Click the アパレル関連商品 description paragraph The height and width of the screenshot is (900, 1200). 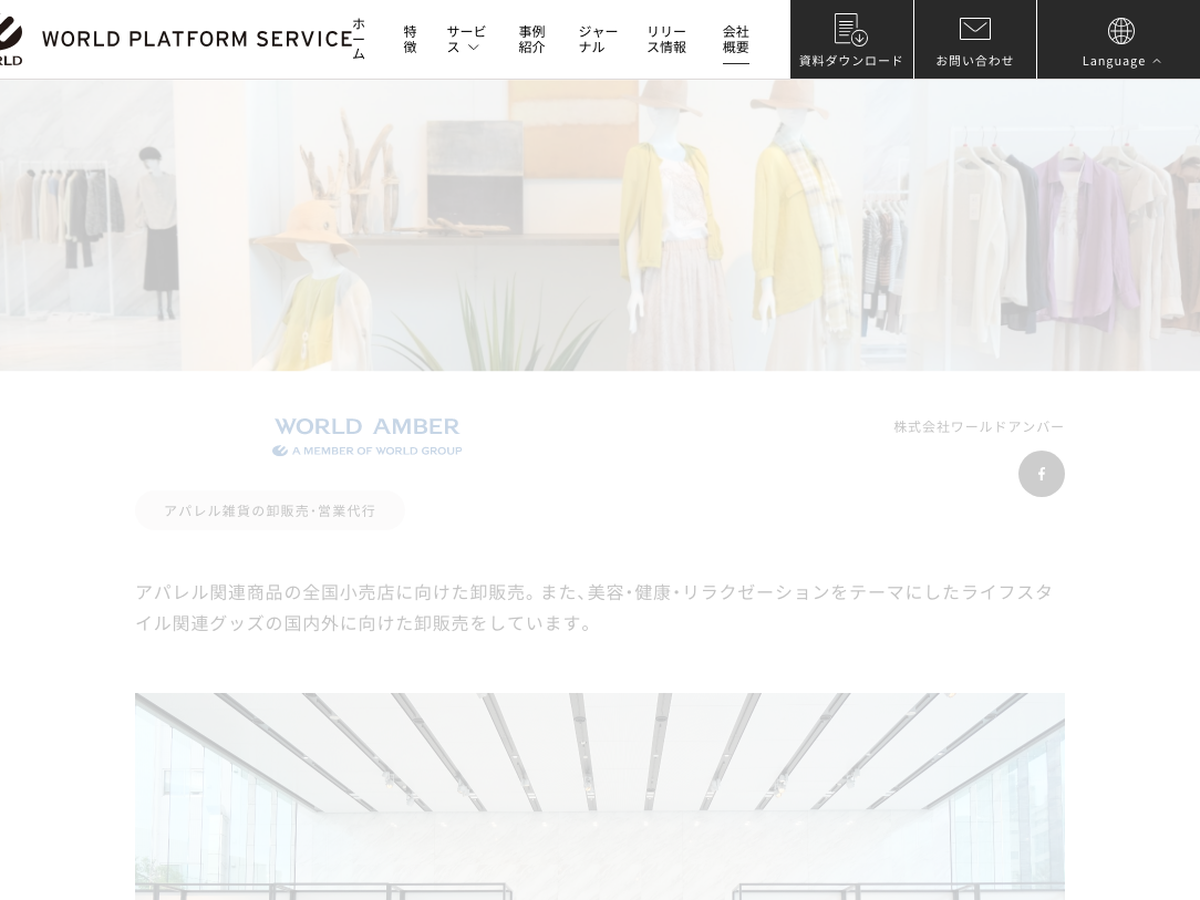tap(595, 607)
